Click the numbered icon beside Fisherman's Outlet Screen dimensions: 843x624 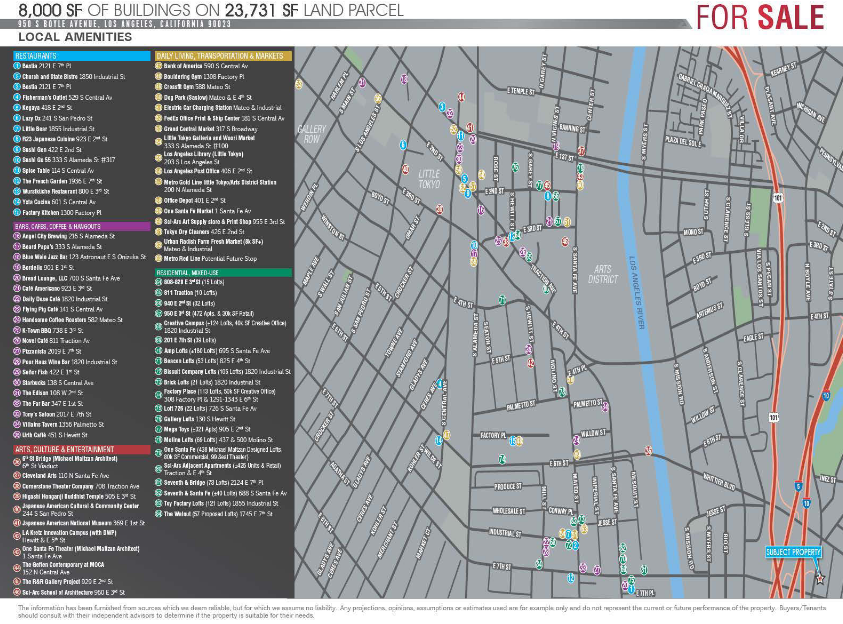coord(17,97)
